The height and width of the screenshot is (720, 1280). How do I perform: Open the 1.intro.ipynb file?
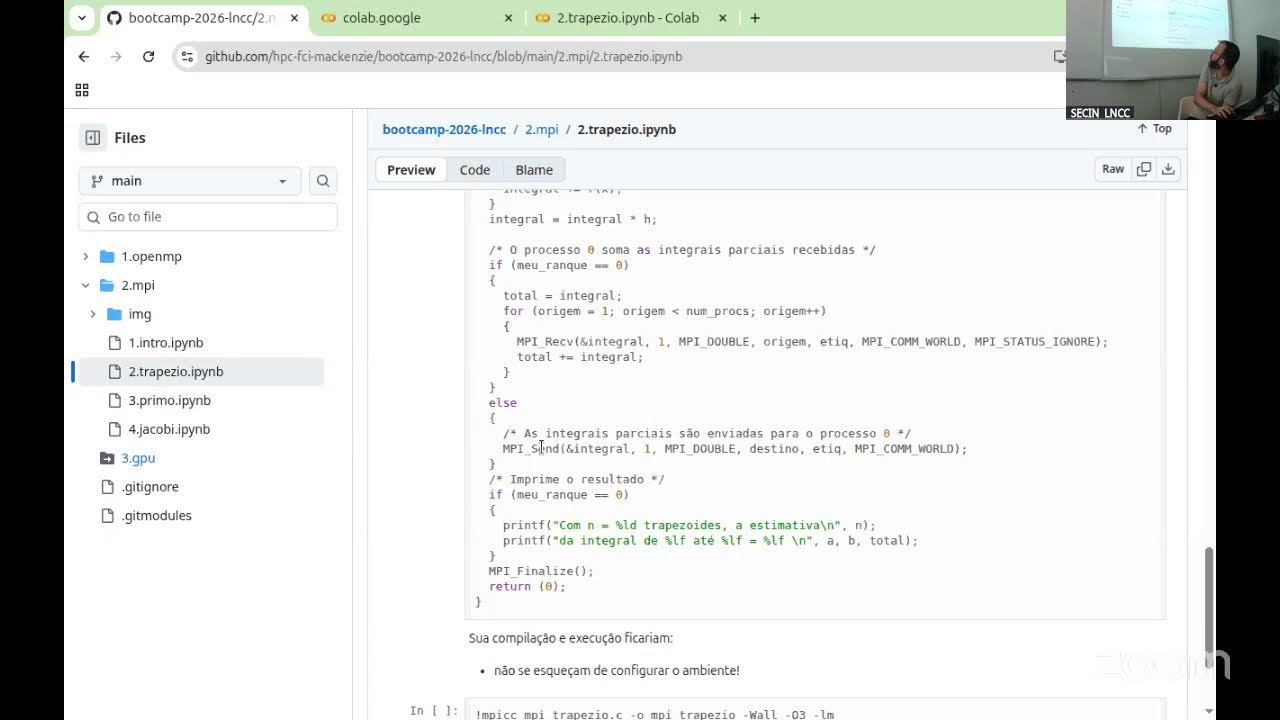click(165, 343)
